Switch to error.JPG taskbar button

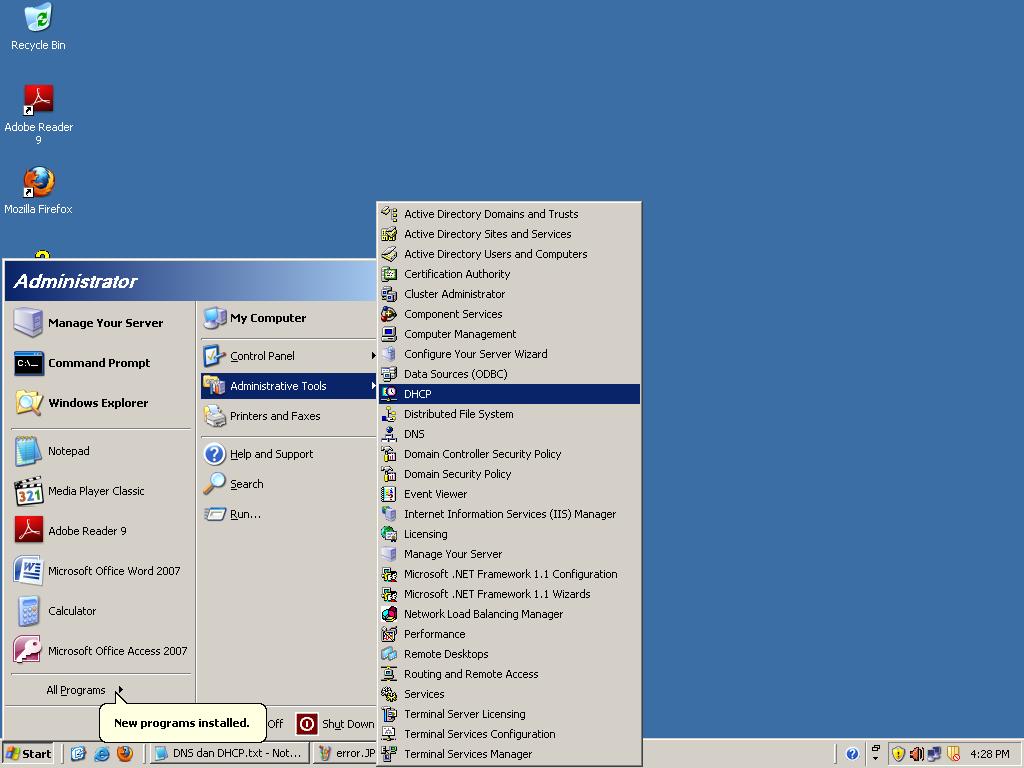(345, 754)
